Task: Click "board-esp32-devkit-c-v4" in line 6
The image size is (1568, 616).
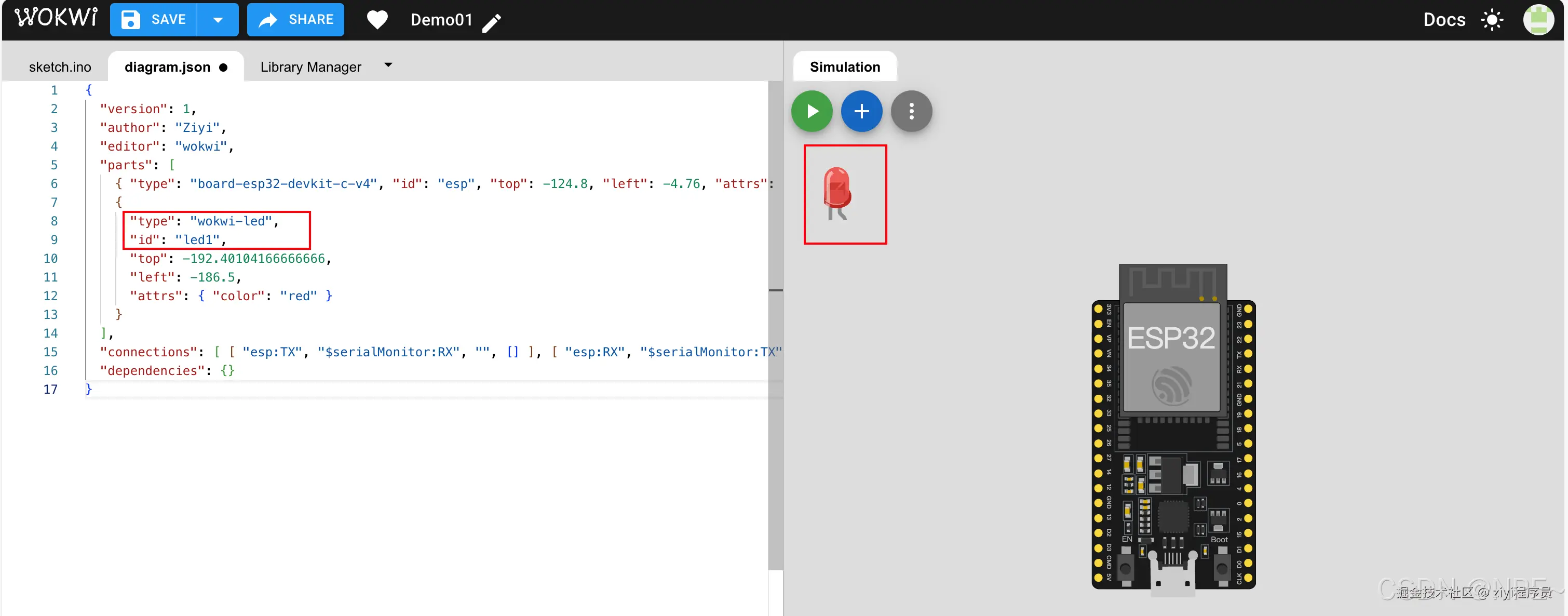Action: coord(283,184)
